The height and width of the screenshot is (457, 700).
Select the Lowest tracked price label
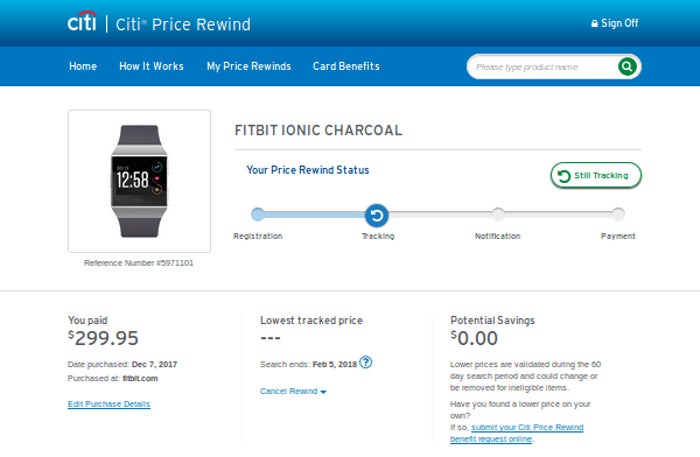[311, 320]
